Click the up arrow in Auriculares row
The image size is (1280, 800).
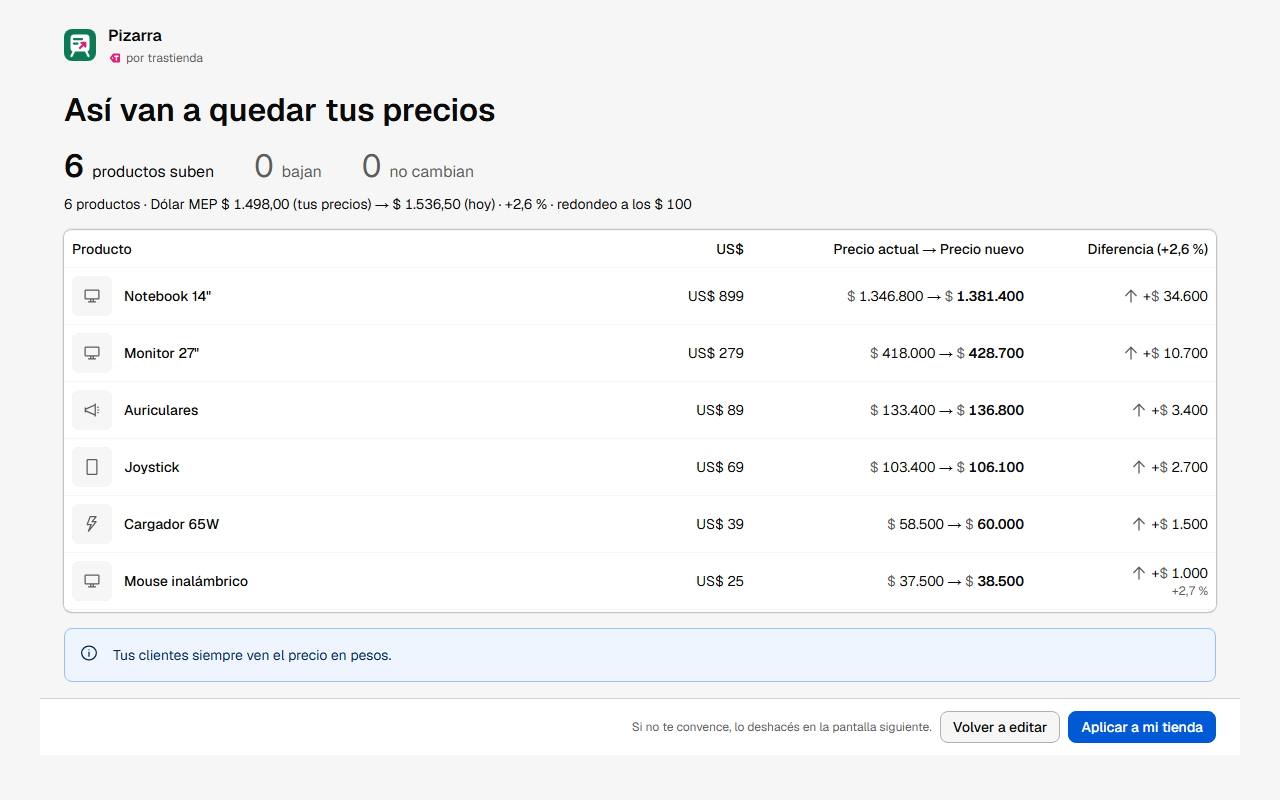[1139, 410]
